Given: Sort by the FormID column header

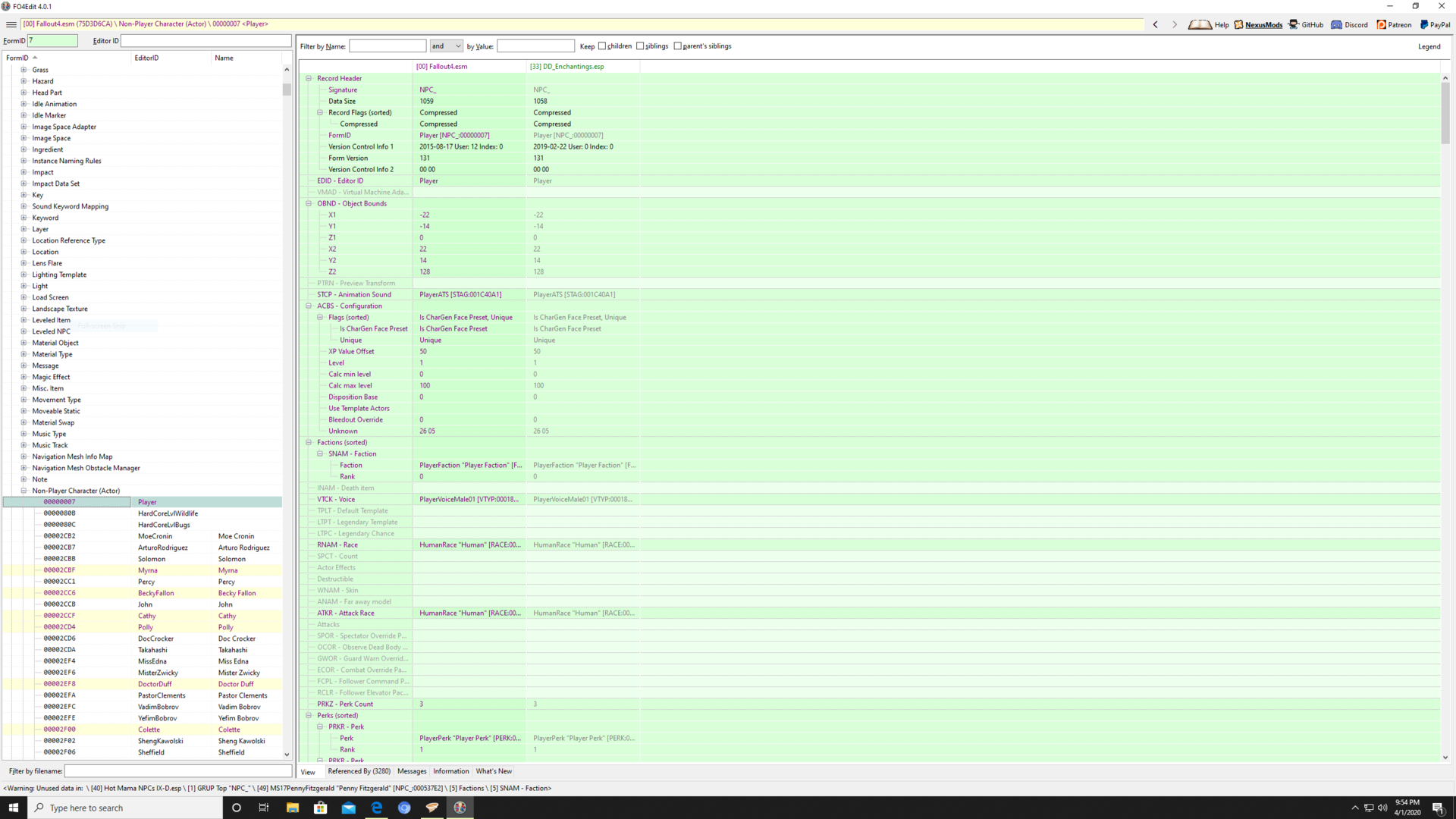Looking at the screenshot, I should tap(67, 58).
